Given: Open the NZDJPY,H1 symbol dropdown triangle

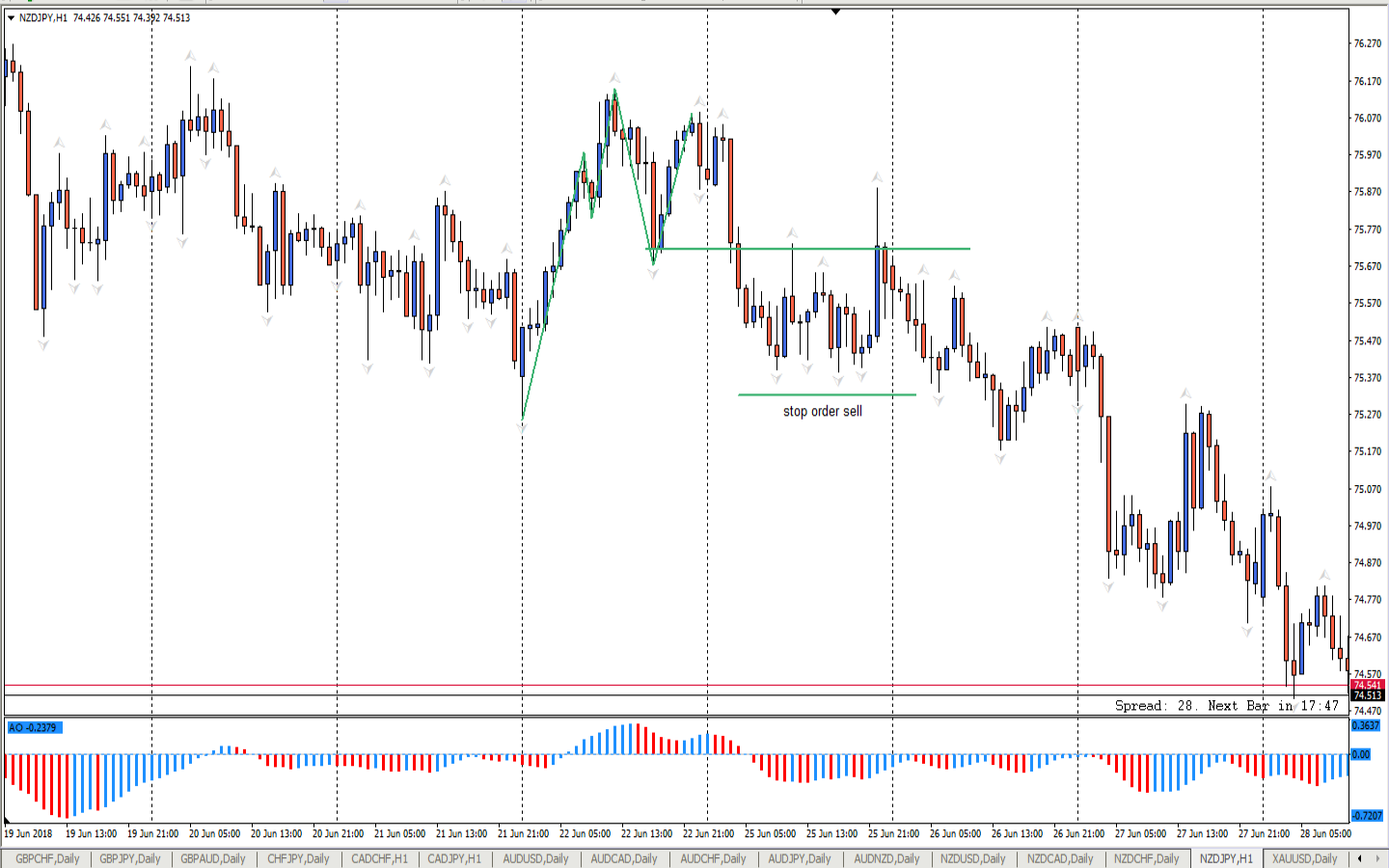Looking at the screenshot, I should pyautogui.click(x=11, y=17).
